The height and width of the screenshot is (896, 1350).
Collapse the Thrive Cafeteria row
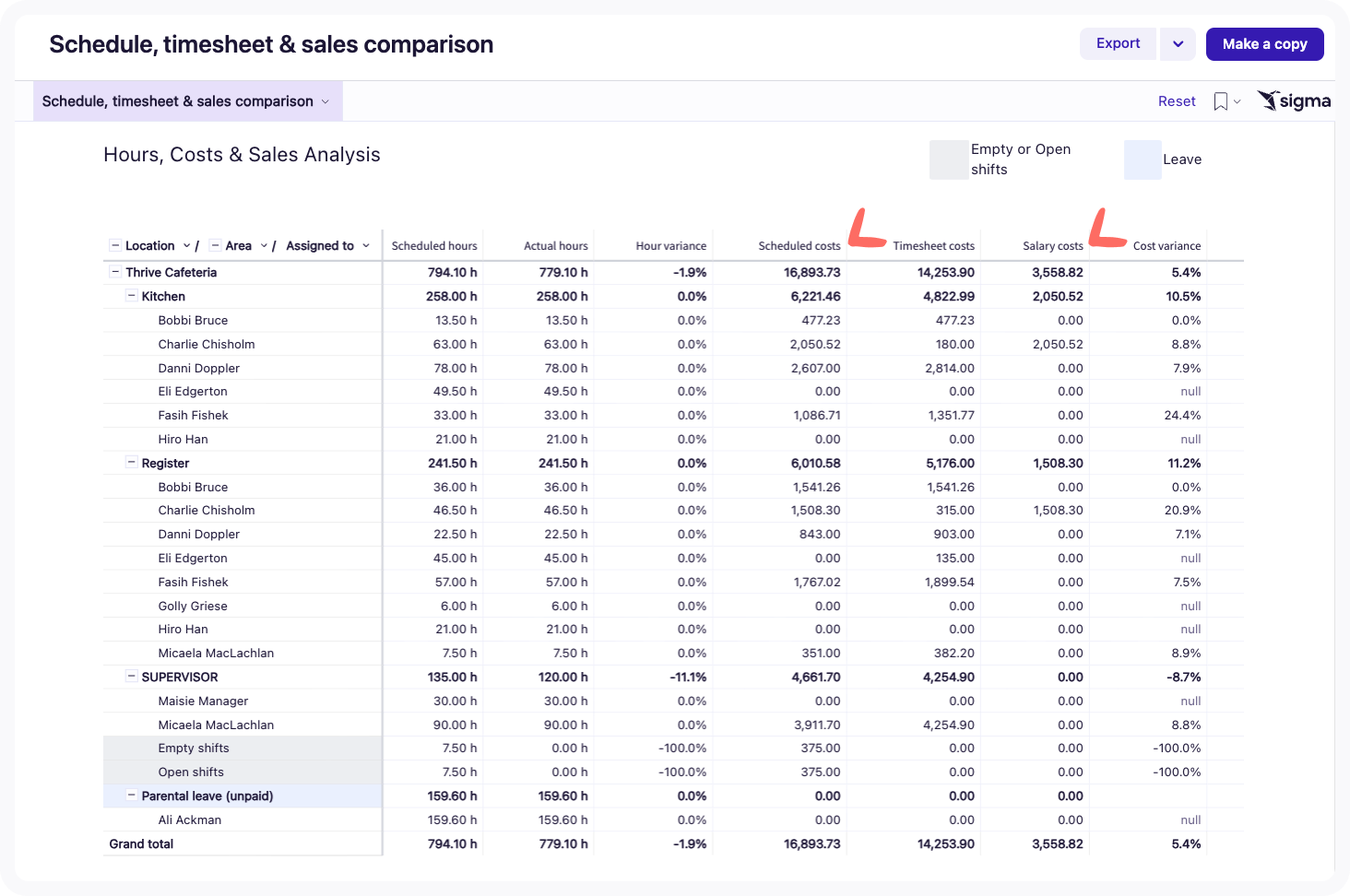click(115, 272)
